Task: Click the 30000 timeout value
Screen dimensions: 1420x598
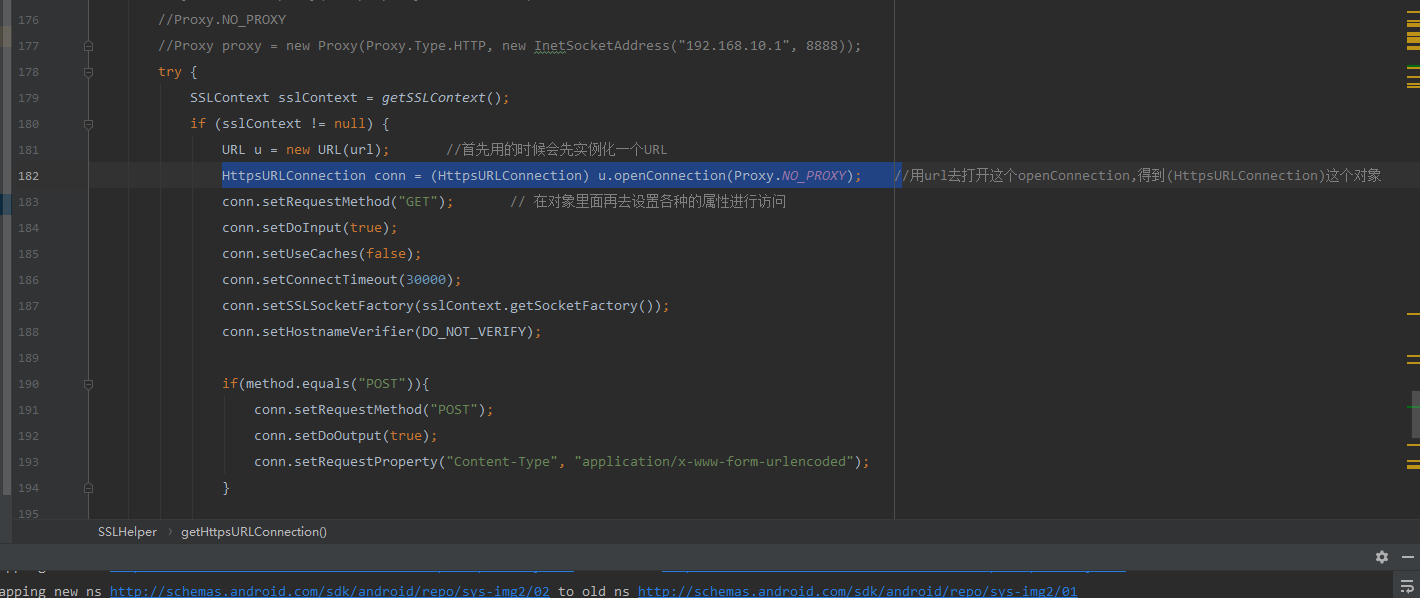Action: click(x=426, y=280)
